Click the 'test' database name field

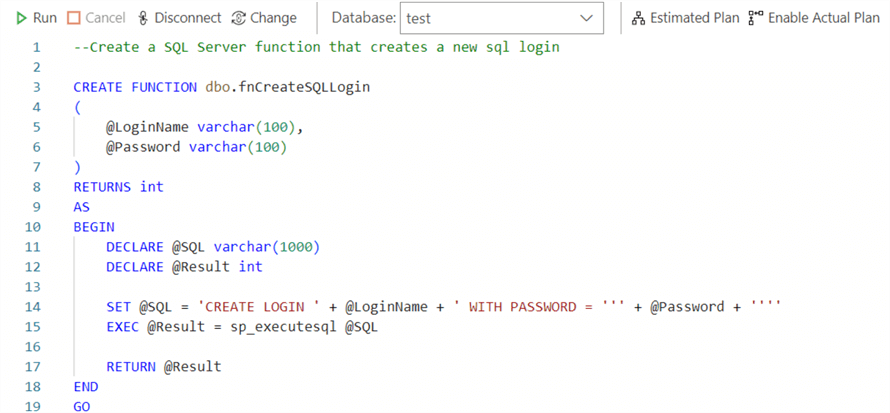pyautogui.click(x=480, y=18)
